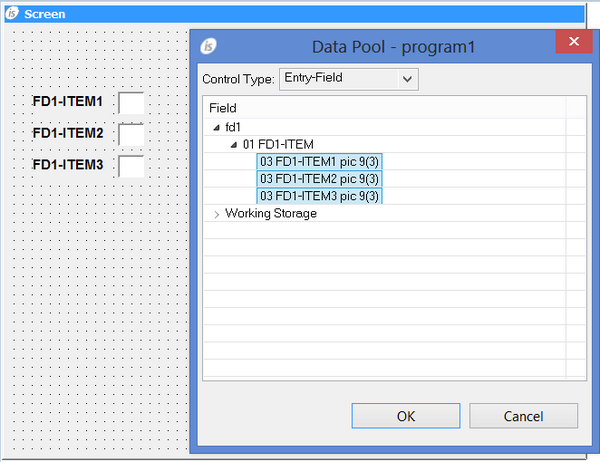600x462 pixels.
Task: Select 03 FD1-ITEM3 pic 9(3) entry
Action: coord(320,196)
